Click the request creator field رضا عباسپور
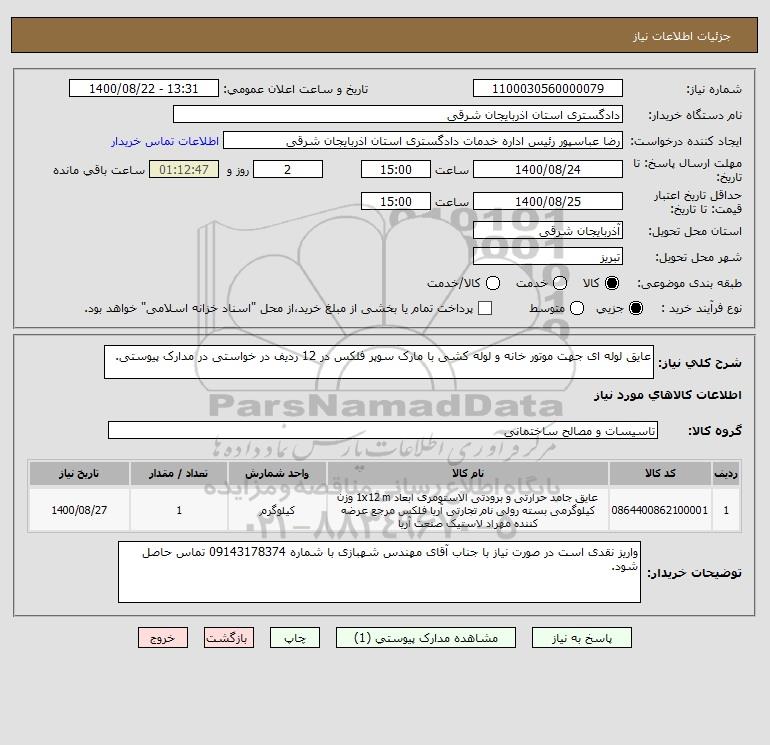Screen dimensions: 770x745 [x=423, y=141]
